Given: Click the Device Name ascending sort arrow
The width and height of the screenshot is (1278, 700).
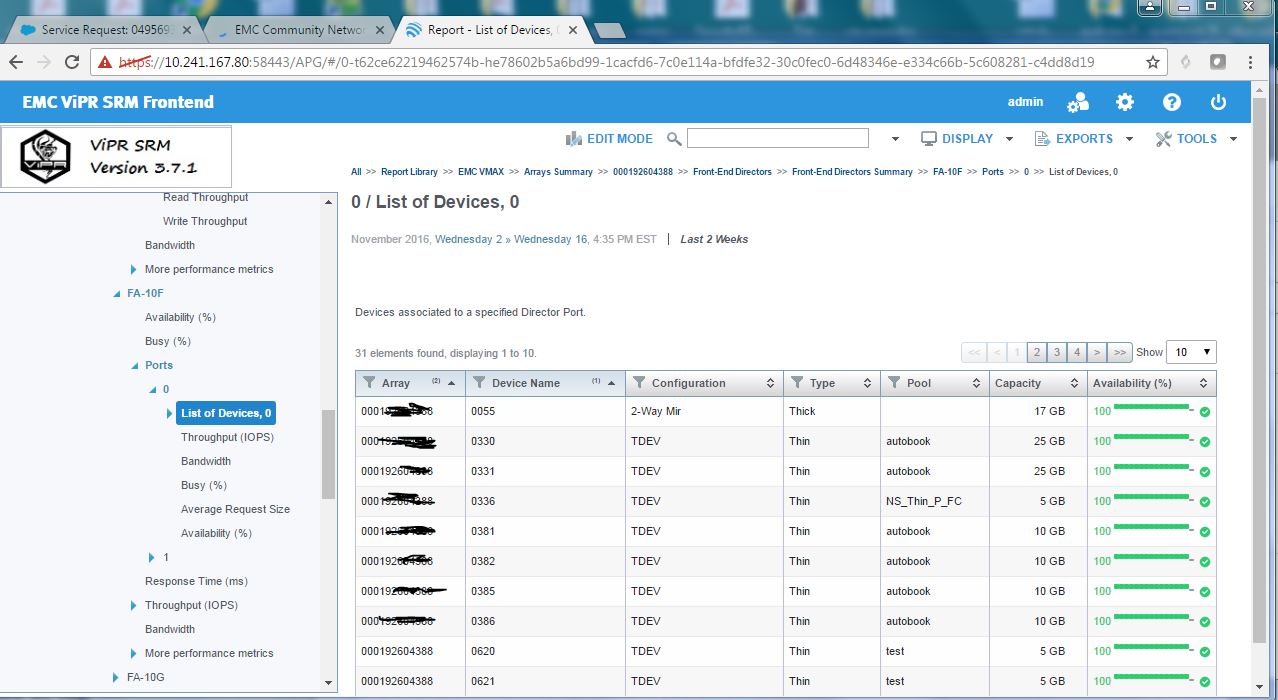Looking at the screenshot, I should coord(611,384).
